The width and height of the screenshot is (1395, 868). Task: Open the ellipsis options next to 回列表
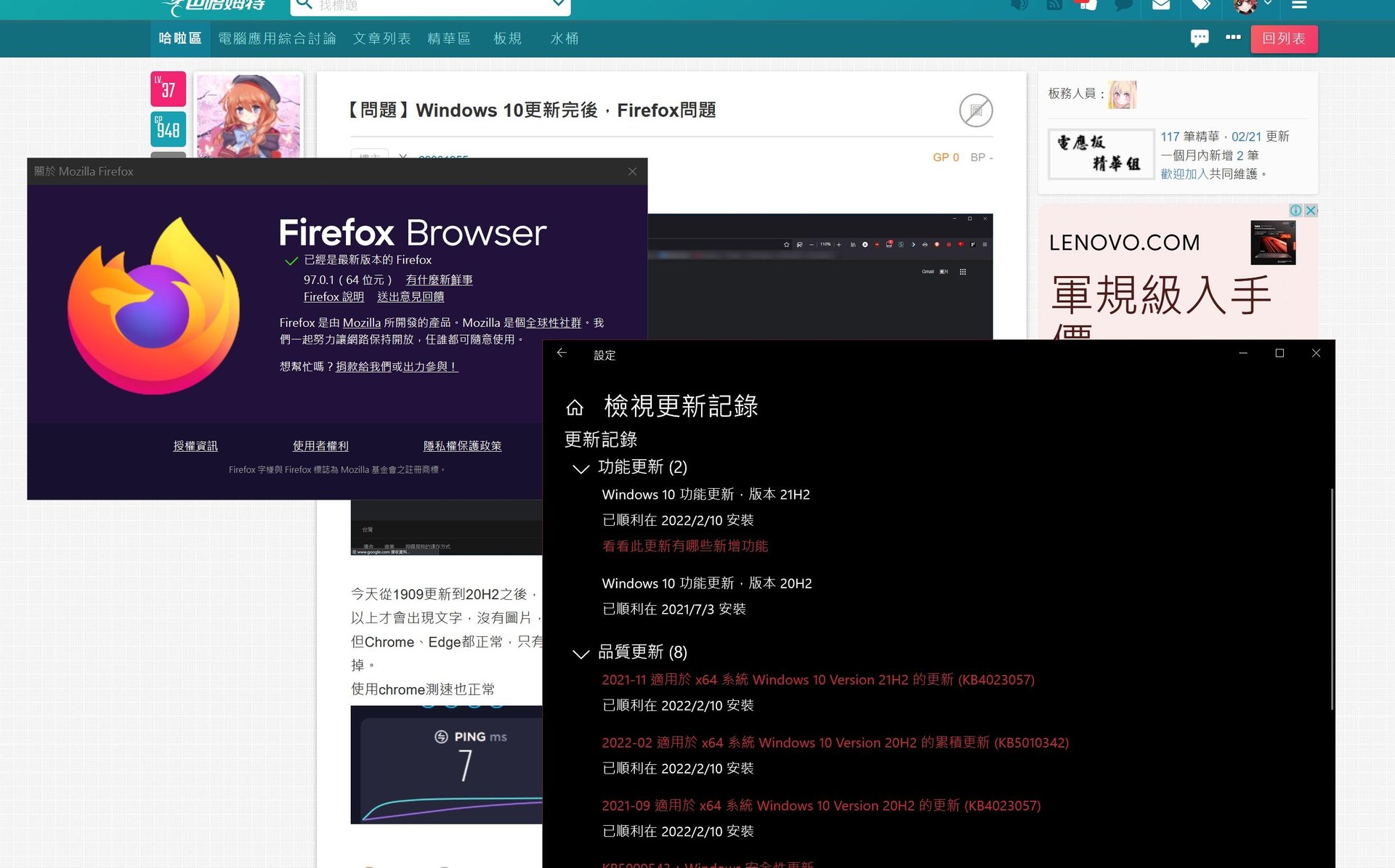(x=1233, y=37)
